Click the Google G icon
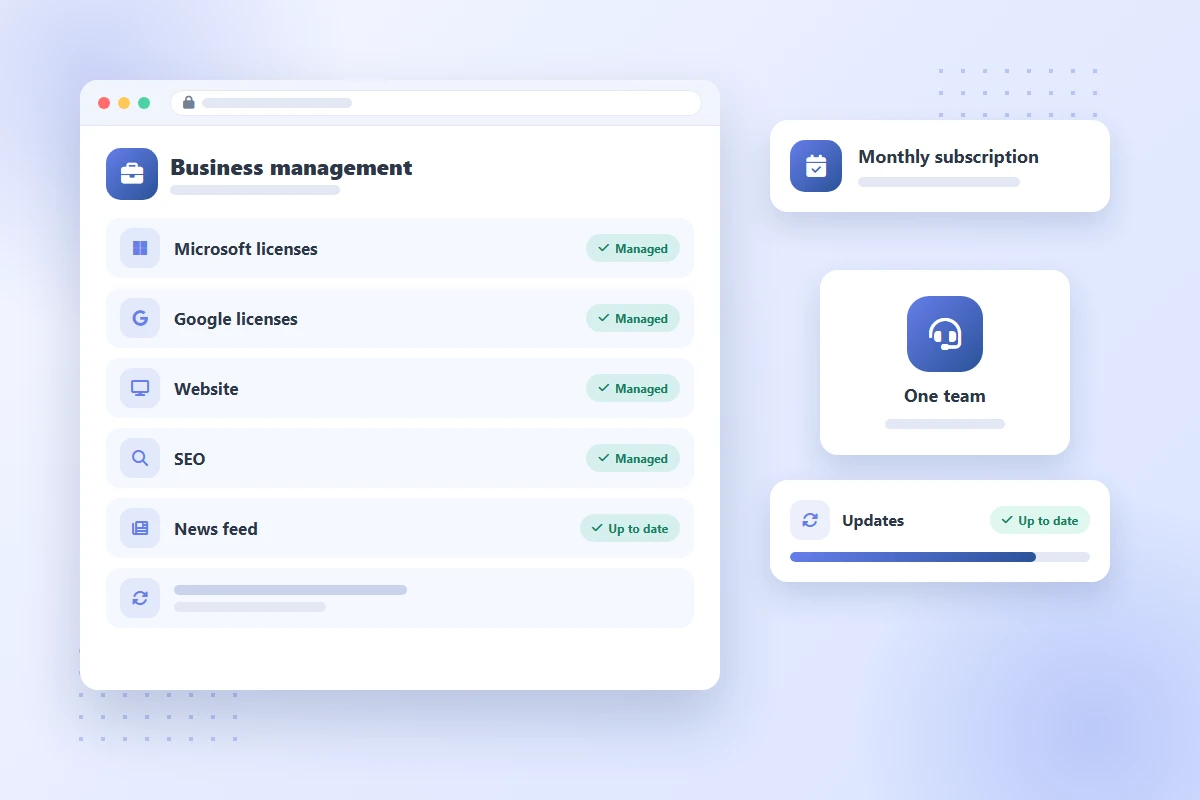 [140, 318]
